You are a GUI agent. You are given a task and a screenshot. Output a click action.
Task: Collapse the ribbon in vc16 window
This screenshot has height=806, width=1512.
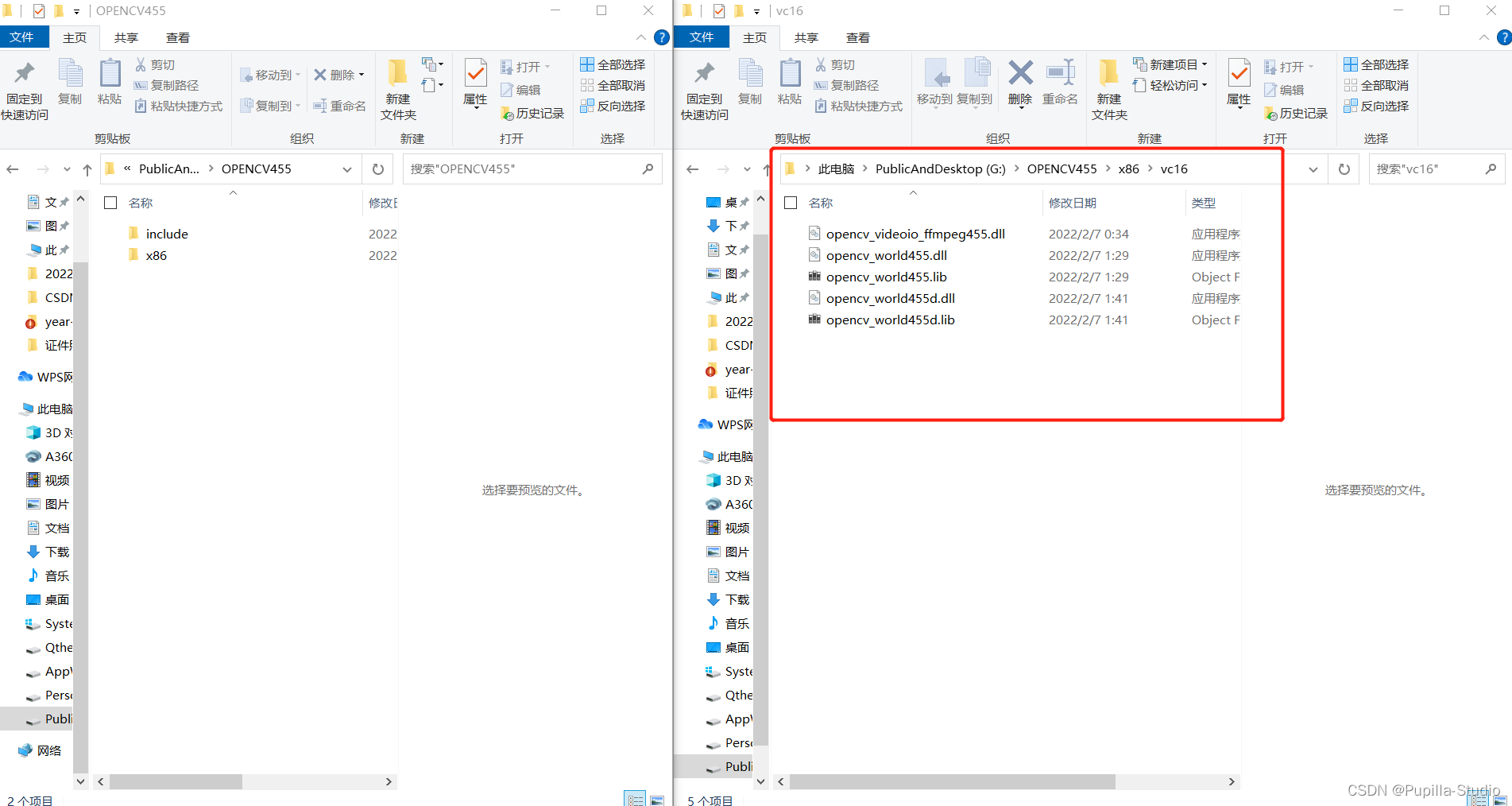pos(1483,37)
